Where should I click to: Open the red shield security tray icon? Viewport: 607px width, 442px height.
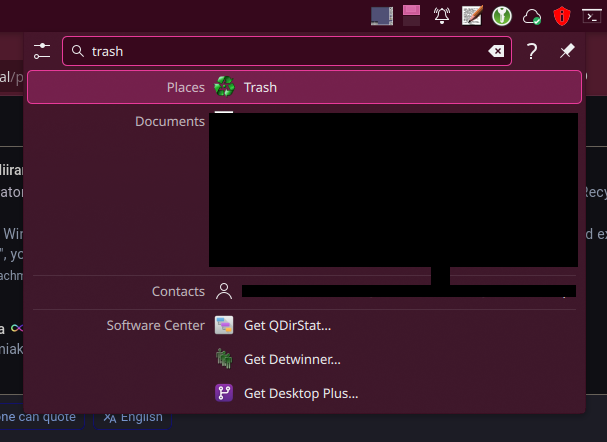(x=563, y=15)
